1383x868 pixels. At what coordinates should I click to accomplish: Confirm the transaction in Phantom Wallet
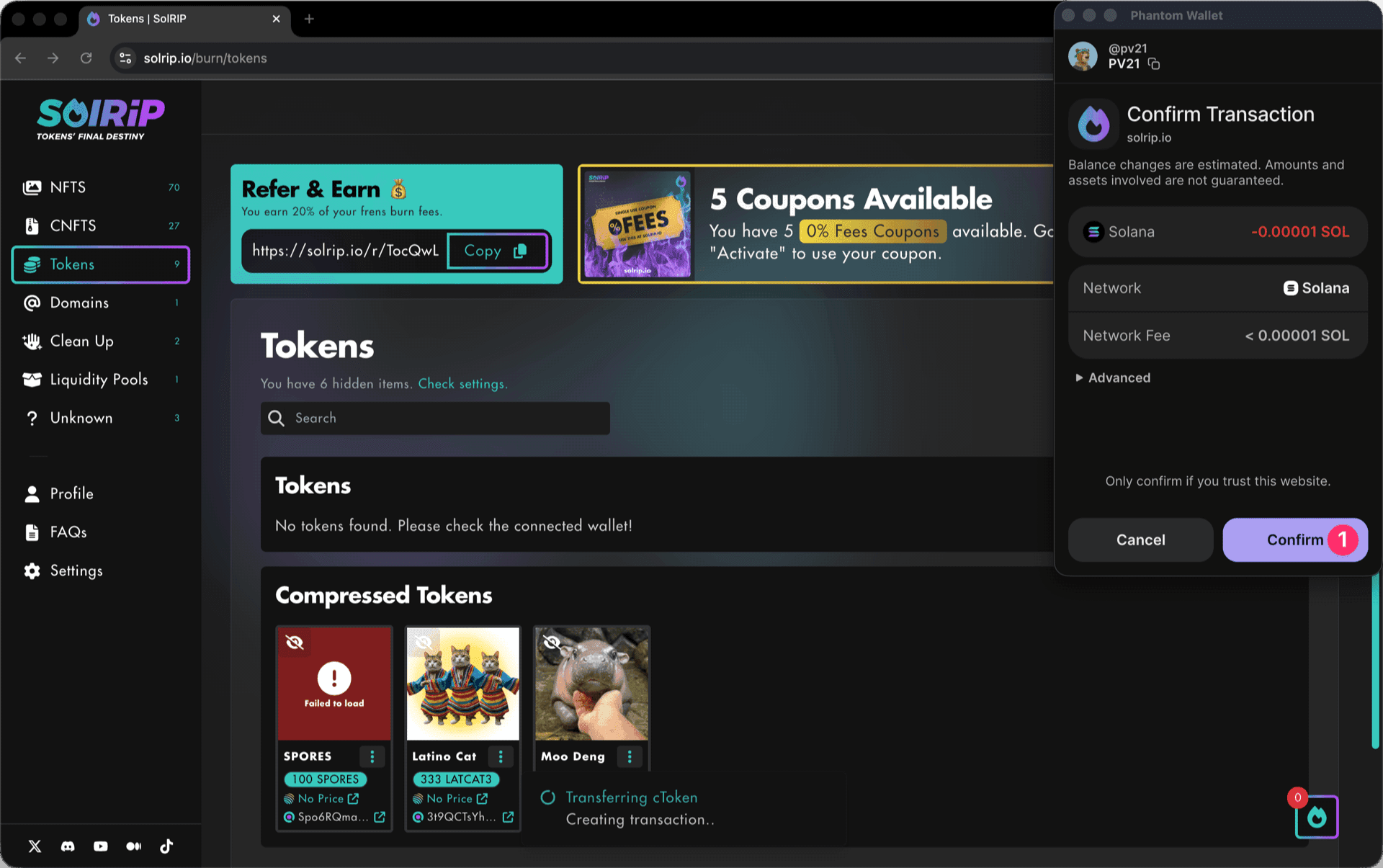coord(1295,540)
